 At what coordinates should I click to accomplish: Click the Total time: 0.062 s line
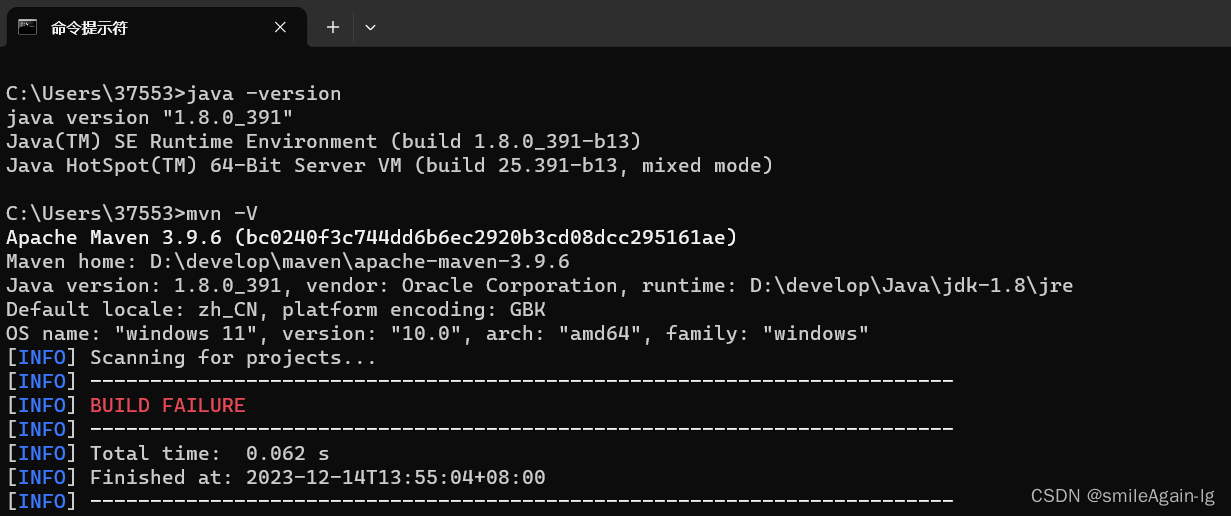point(209,454)
